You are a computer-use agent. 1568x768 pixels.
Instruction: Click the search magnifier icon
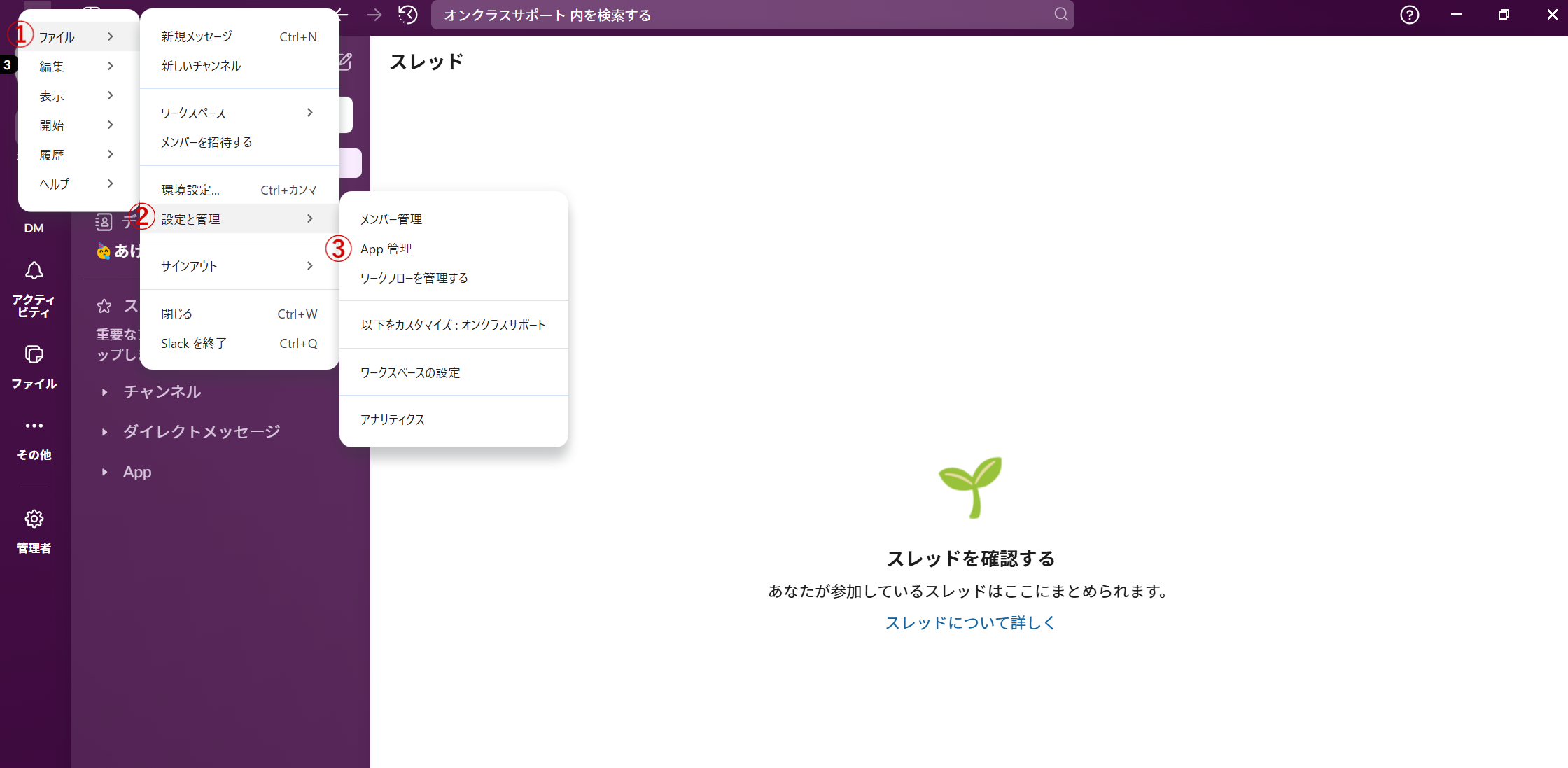tap(1060, 15)
